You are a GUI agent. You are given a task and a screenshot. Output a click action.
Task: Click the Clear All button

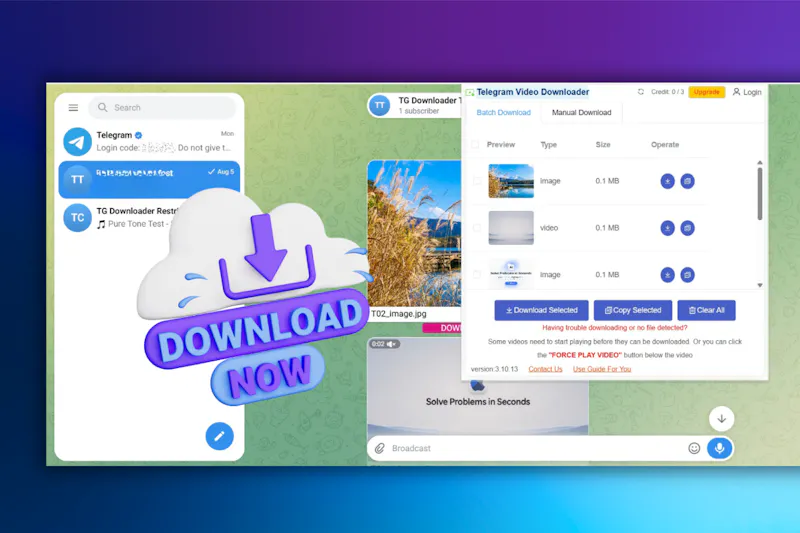[707, 310]
